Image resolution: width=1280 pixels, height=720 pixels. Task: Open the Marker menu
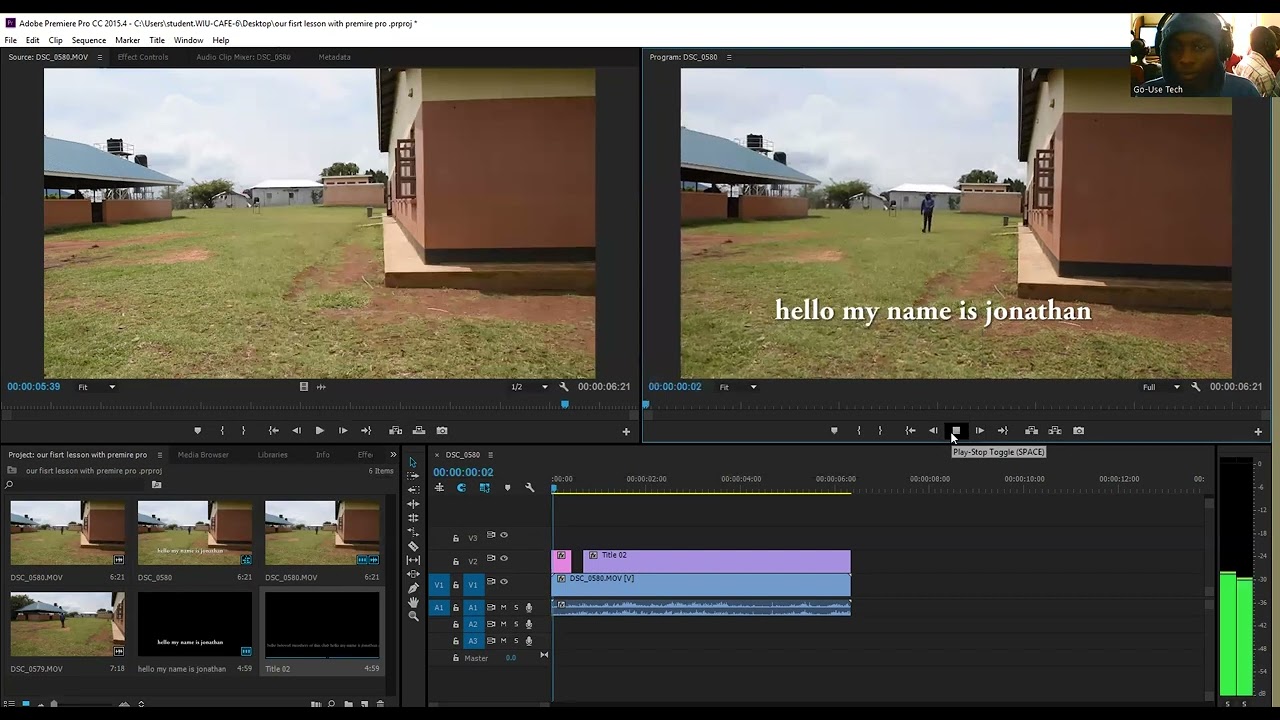[127, 40]
